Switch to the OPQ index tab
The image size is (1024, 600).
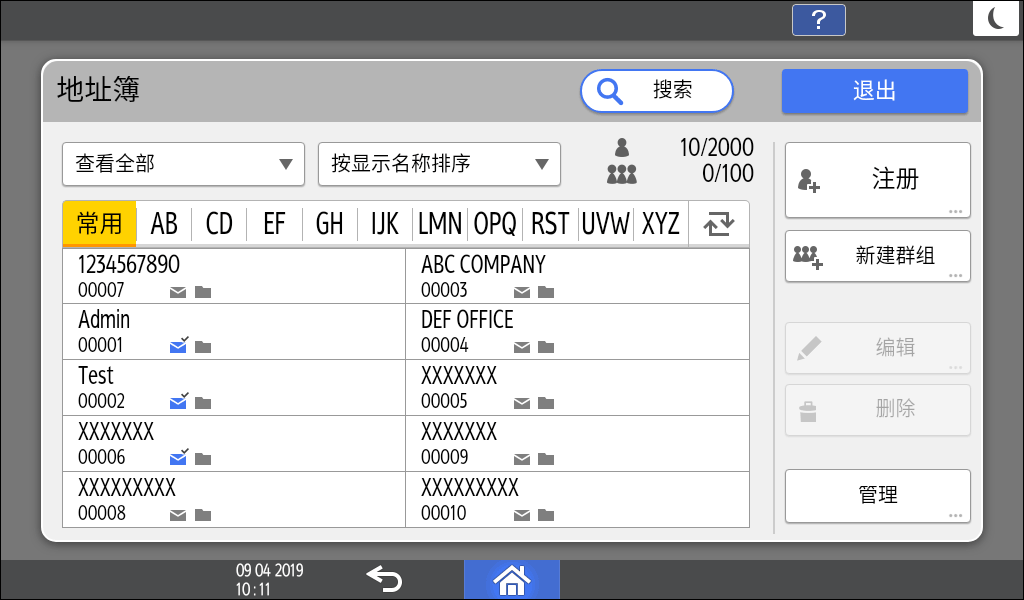pyautogui.click(x=494, y=223)
